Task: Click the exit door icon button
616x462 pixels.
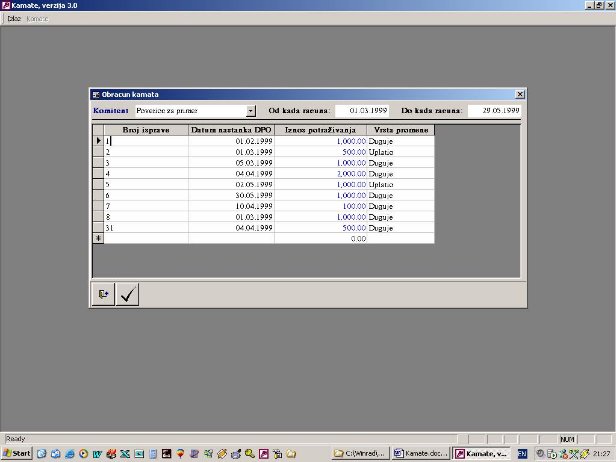Action: (x=103, y=294)
